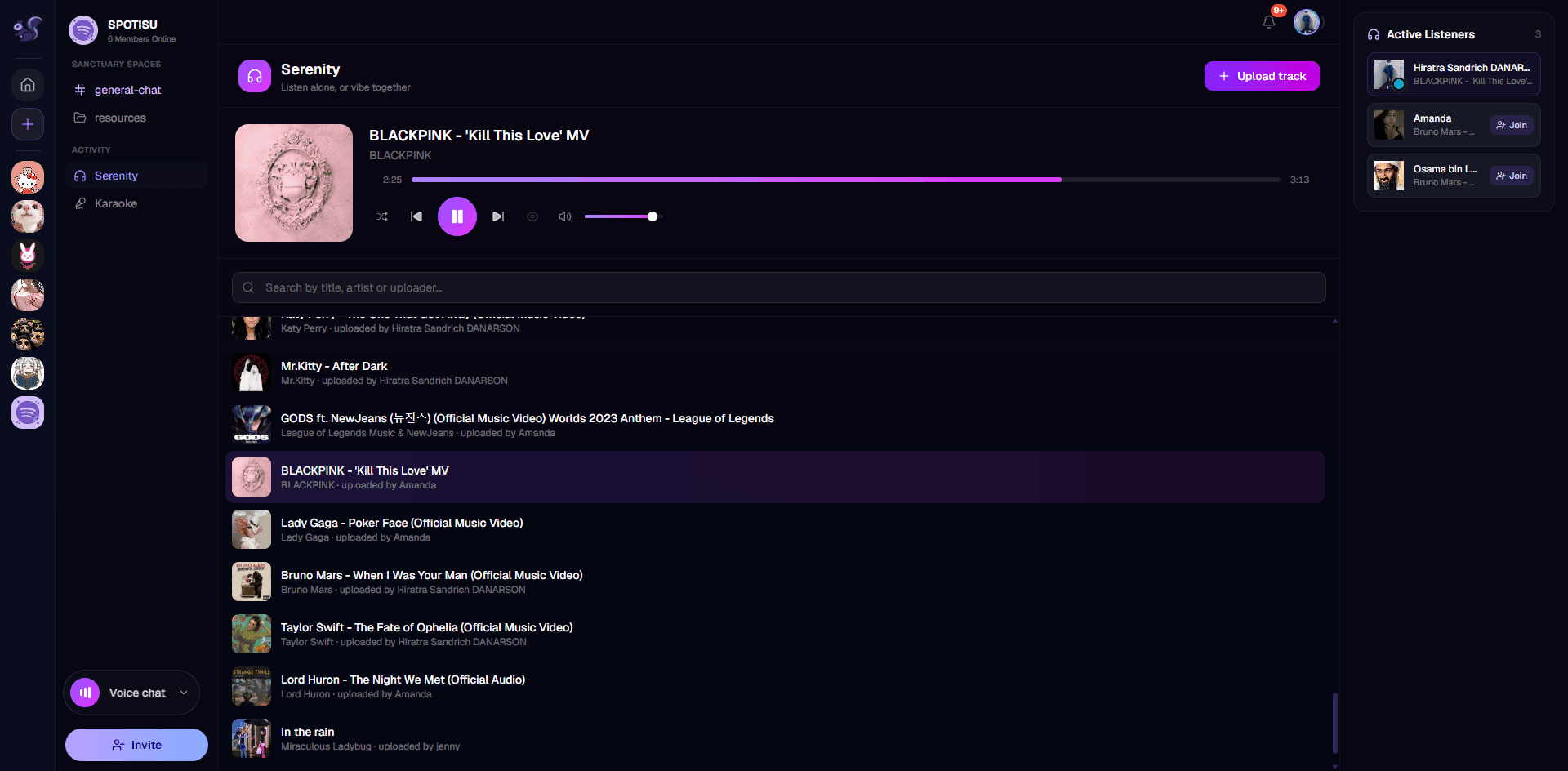Play the In the rain track
Viewport: 1568px width, 771px height.
tap(775, 738)
